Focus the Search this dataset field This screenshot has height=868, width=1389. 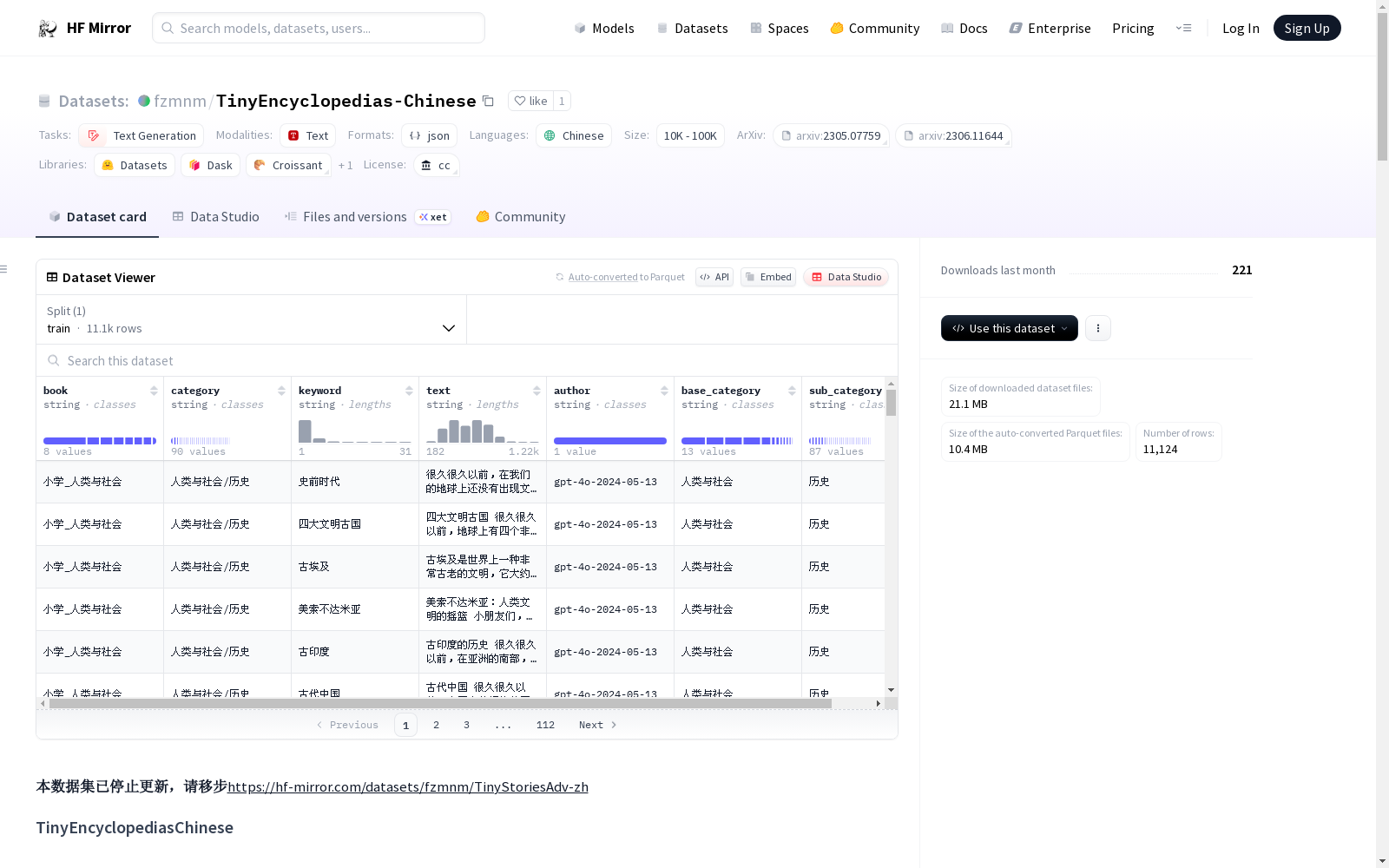point(467,360)
